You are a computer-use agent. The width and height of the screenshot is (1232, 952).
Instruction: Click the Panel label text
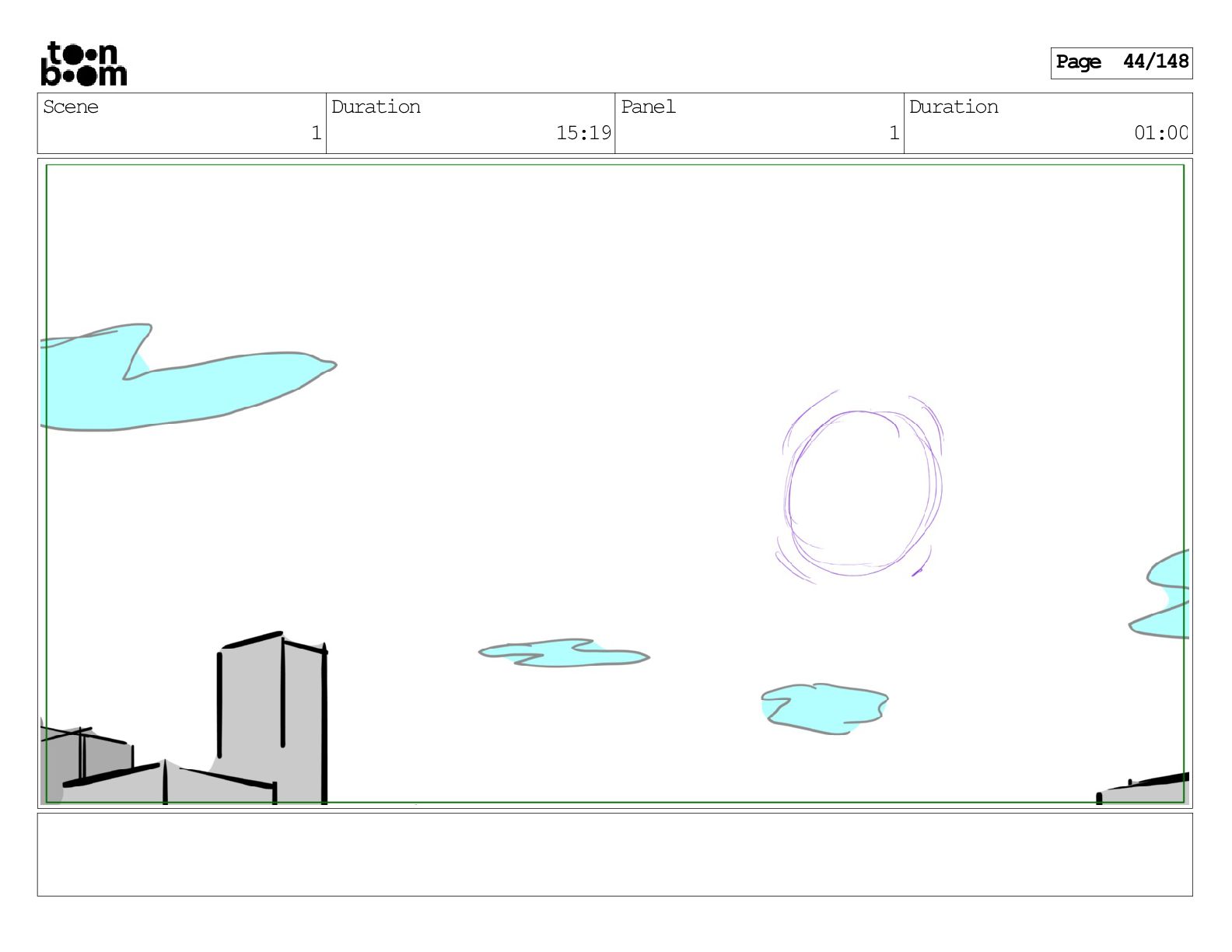(x=648, y=107)
